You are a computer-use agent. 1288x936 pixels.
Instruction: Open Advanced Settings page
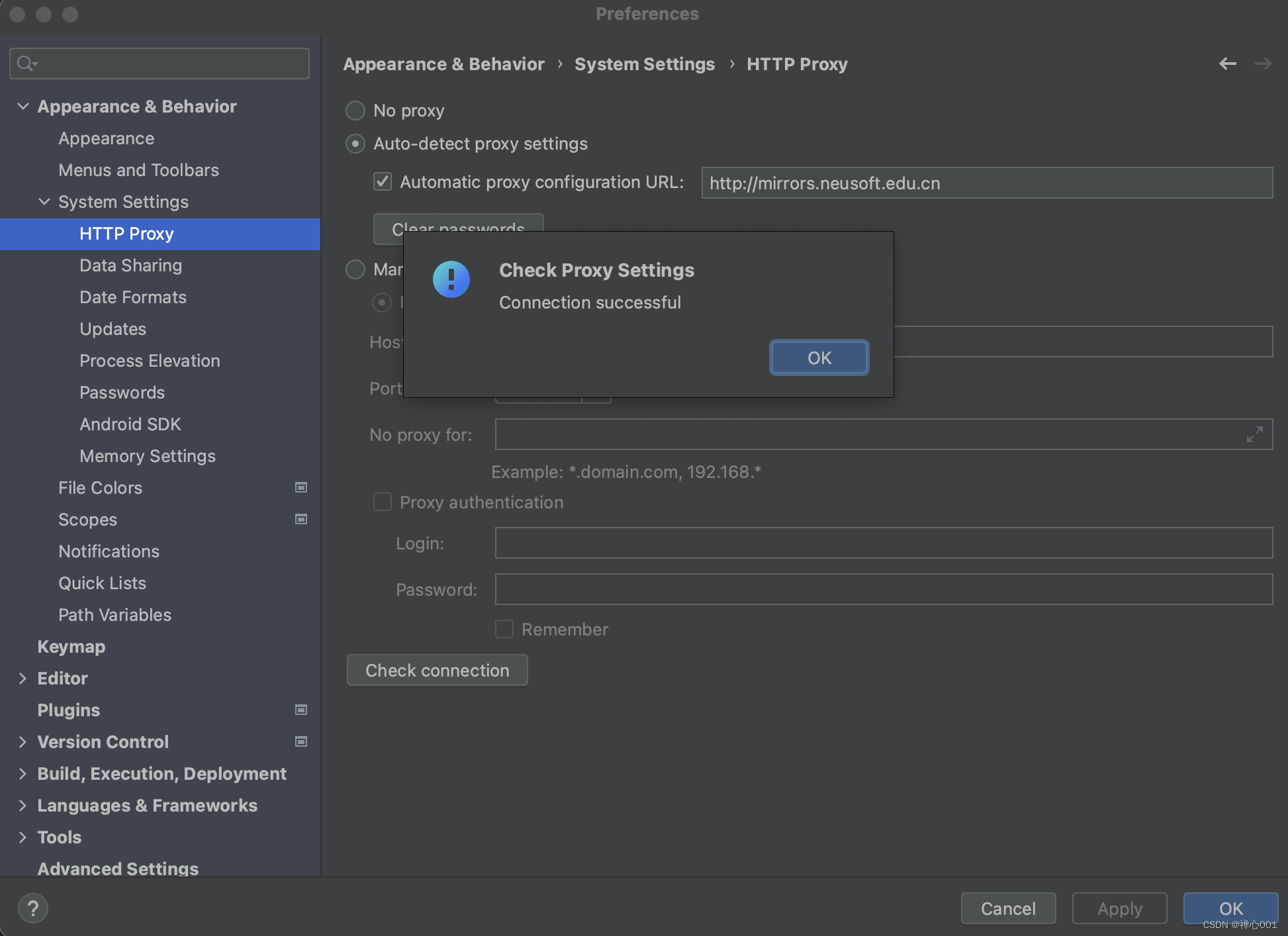click(x=118, y=868)
